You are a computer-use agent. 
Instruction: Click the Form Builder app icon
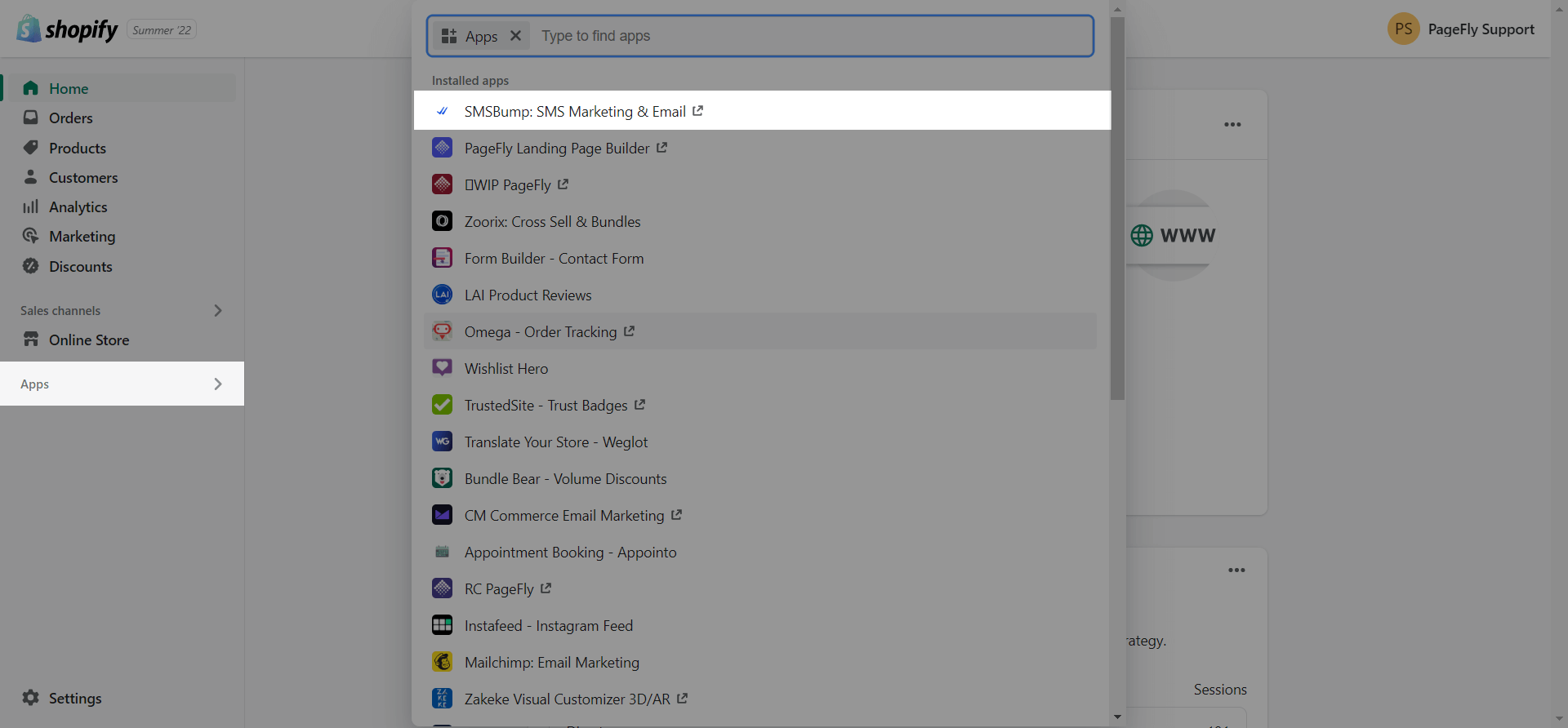click(442, 258)
